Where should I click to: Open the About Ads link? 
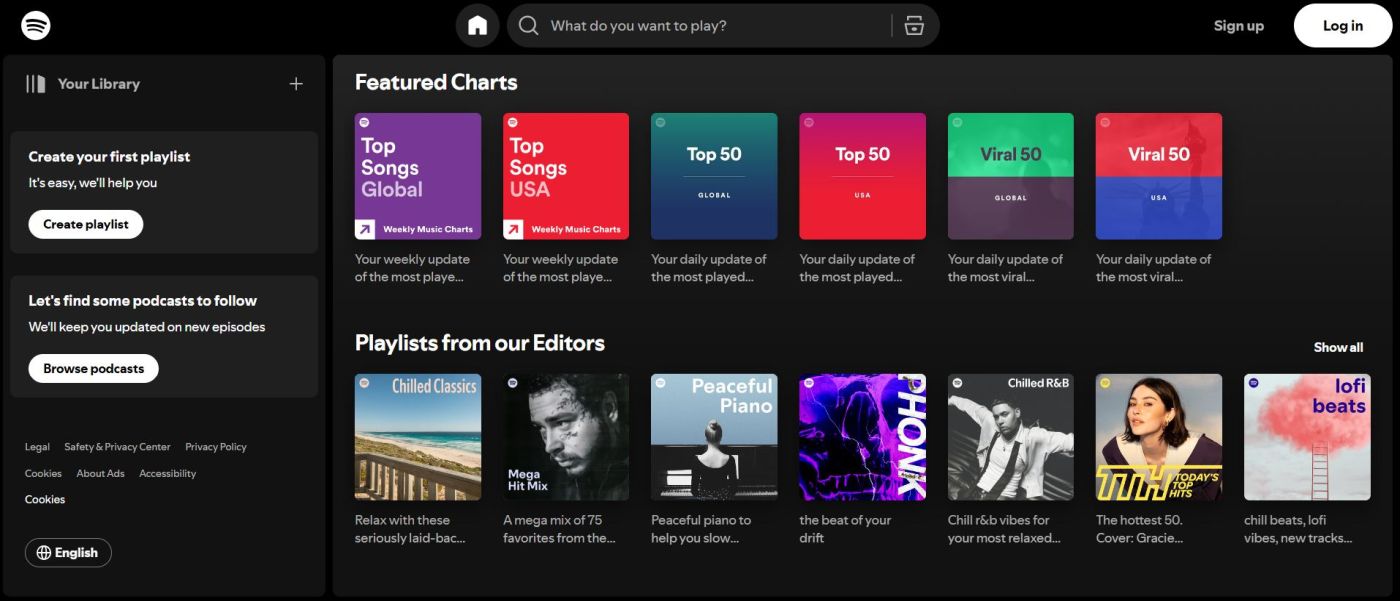[x=101, y=474]
